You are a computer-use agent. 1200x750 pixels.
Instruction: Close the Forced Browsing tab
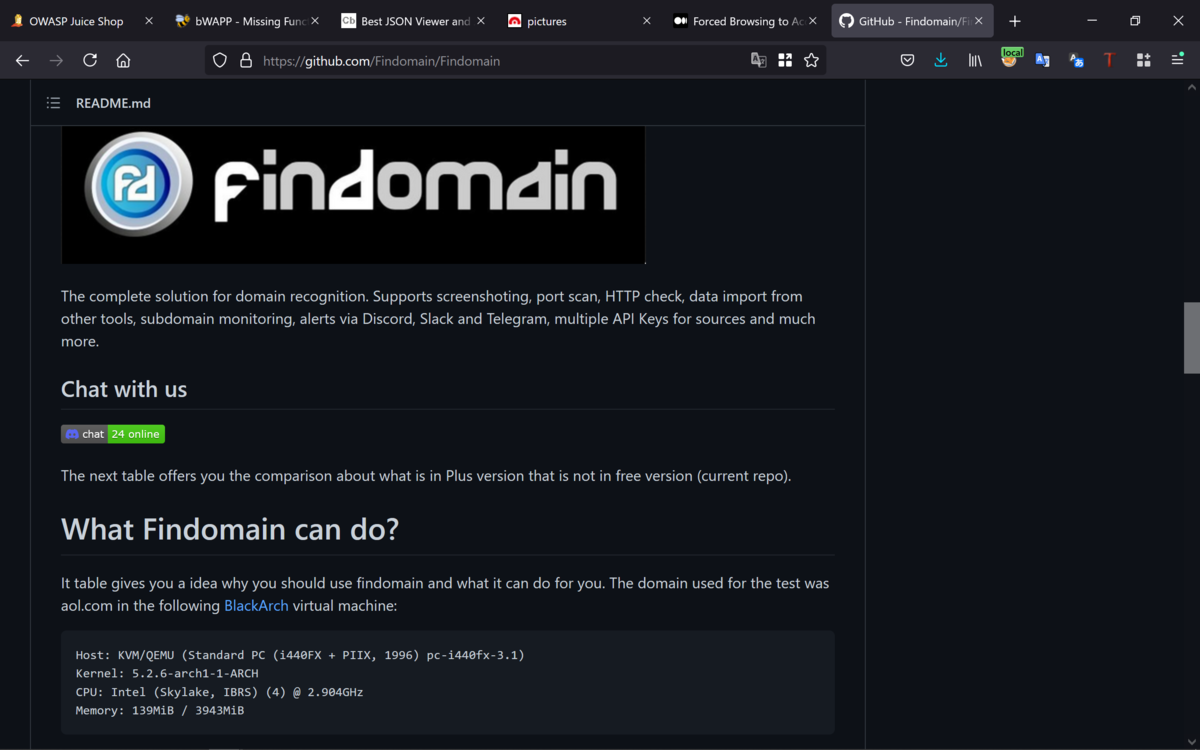[813, 21]
